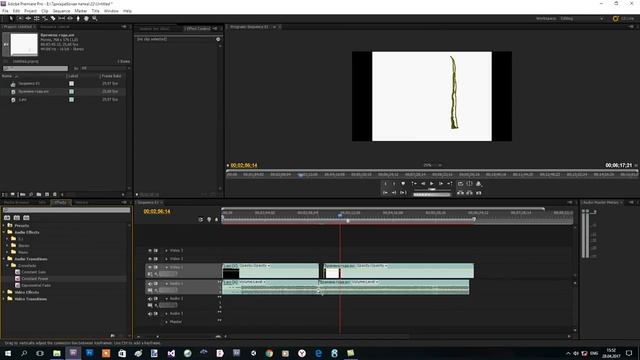
Task: Mute the Audio 3 track speaker
Action: pos(150,313)
